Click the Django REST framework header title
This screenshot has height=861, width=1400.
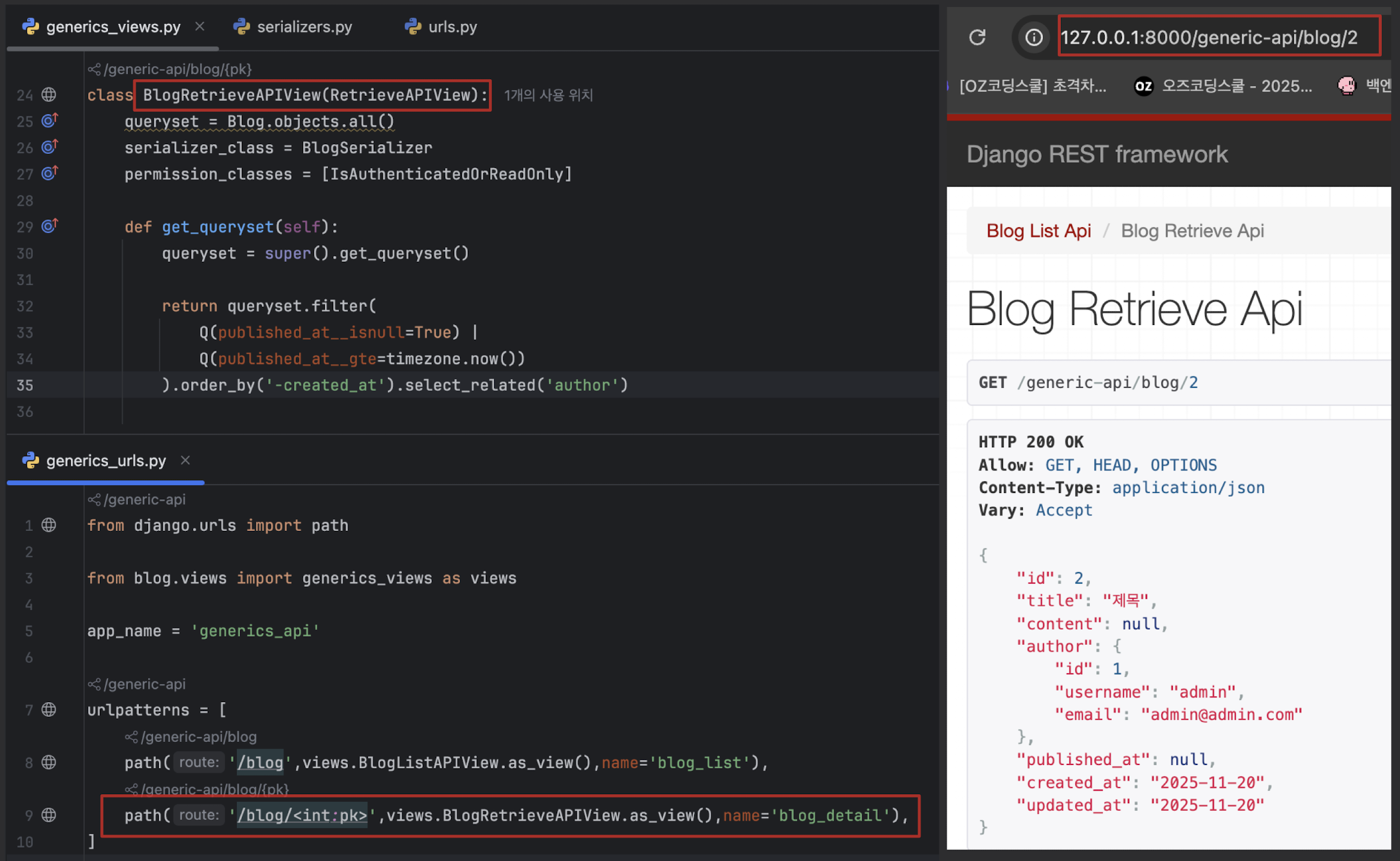coord(1097,154)
